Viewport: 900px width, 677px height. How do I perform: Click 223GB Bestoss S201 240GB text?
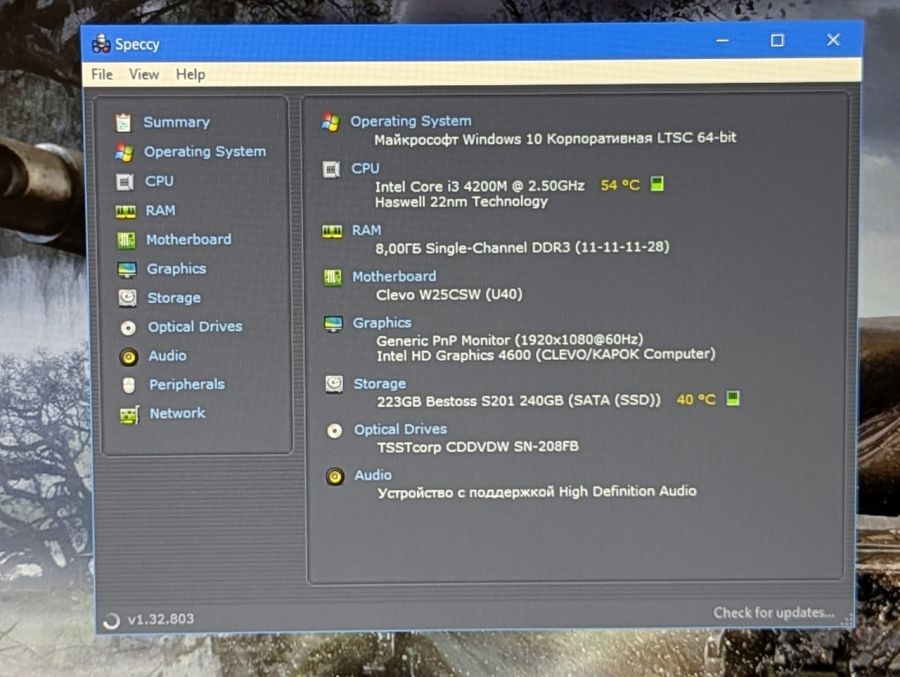(518, 400)
